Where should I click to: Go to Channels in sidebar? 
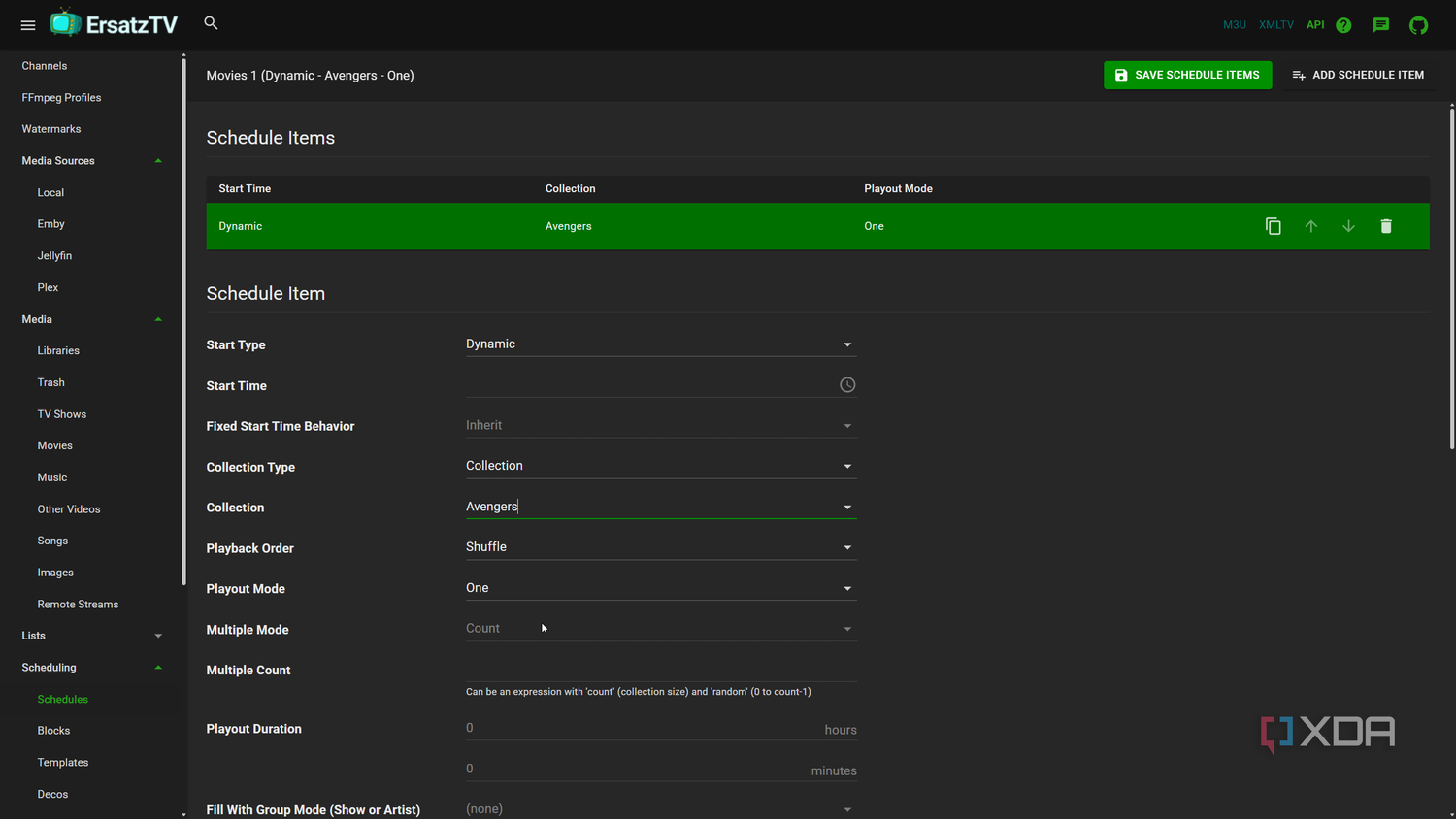[45, 66]
